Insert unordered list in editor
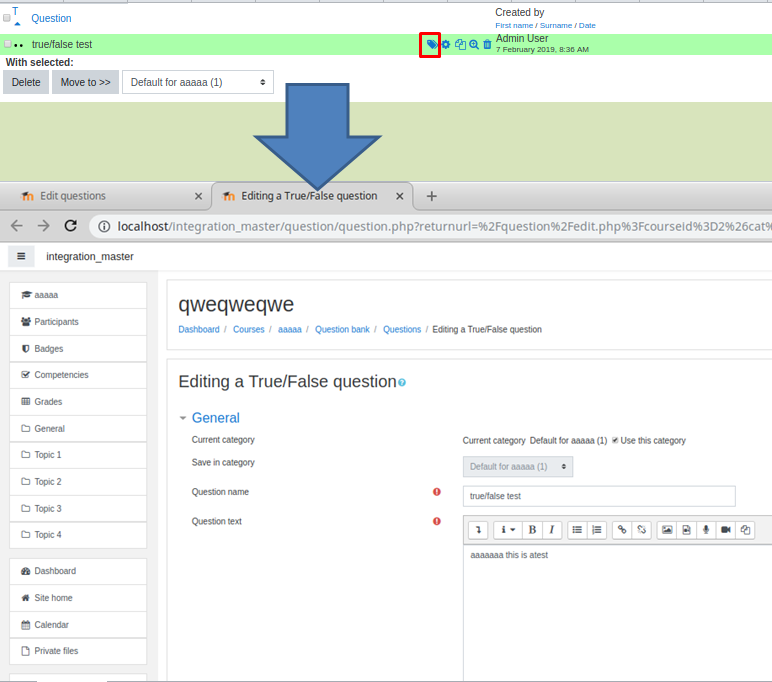 coord(577,530)
